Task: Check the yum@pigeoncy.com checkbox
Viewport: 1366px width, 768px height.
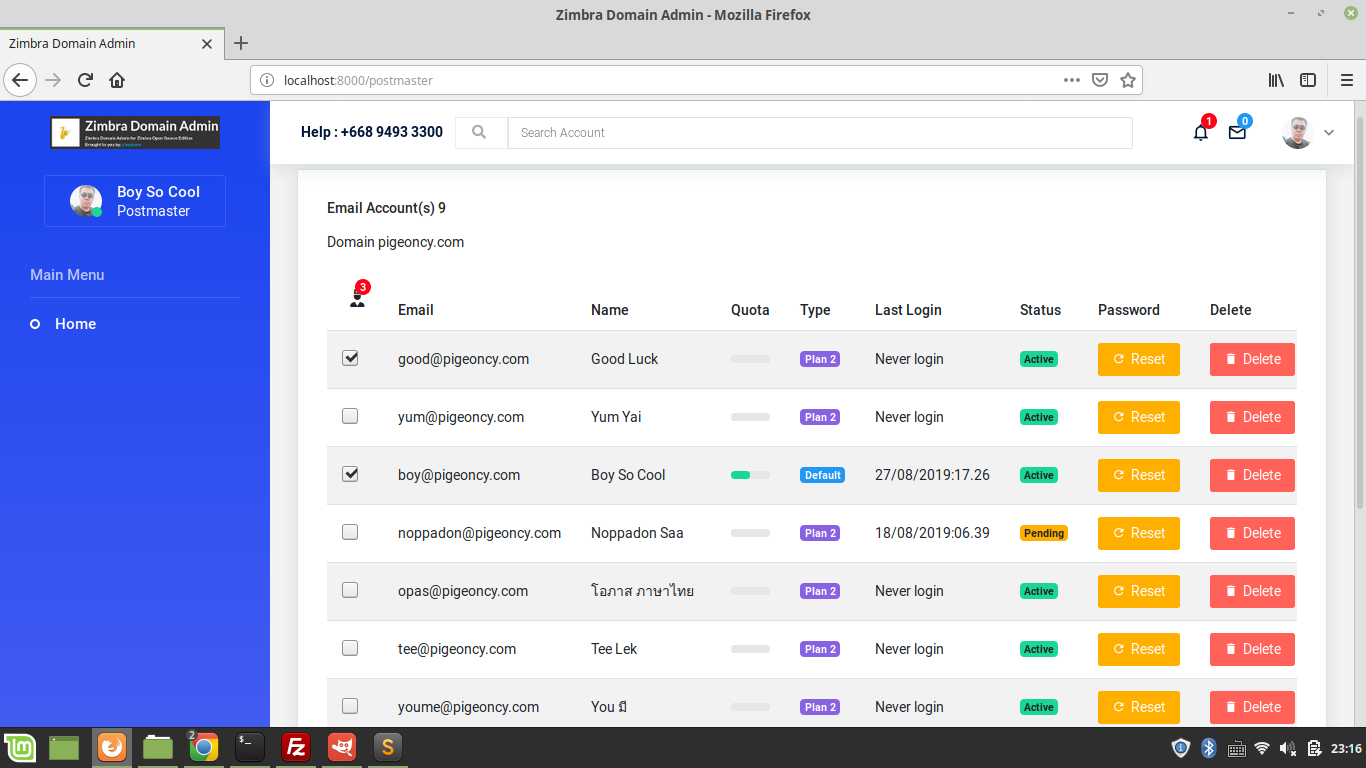Action: coord(350,416)
